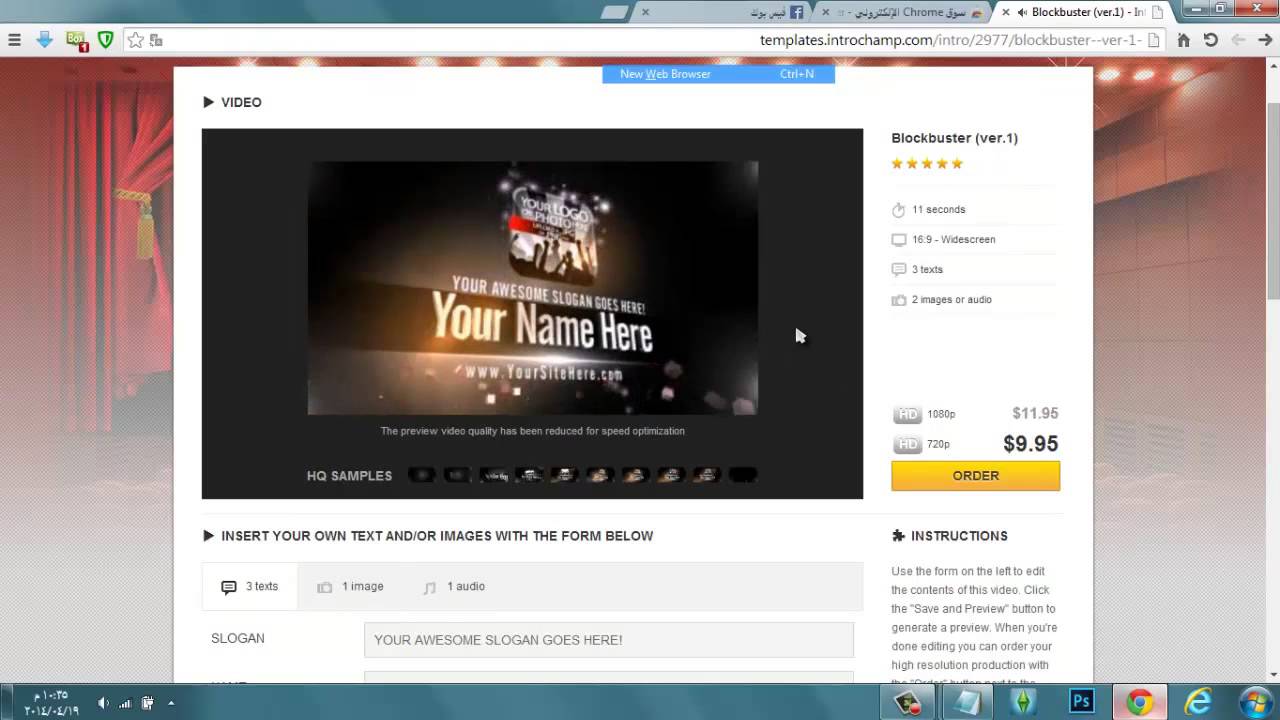Viewport: 1280px width, 720px height.
Task: Launch Internet Explorer from the taskbar
Action: point(1197,702)
